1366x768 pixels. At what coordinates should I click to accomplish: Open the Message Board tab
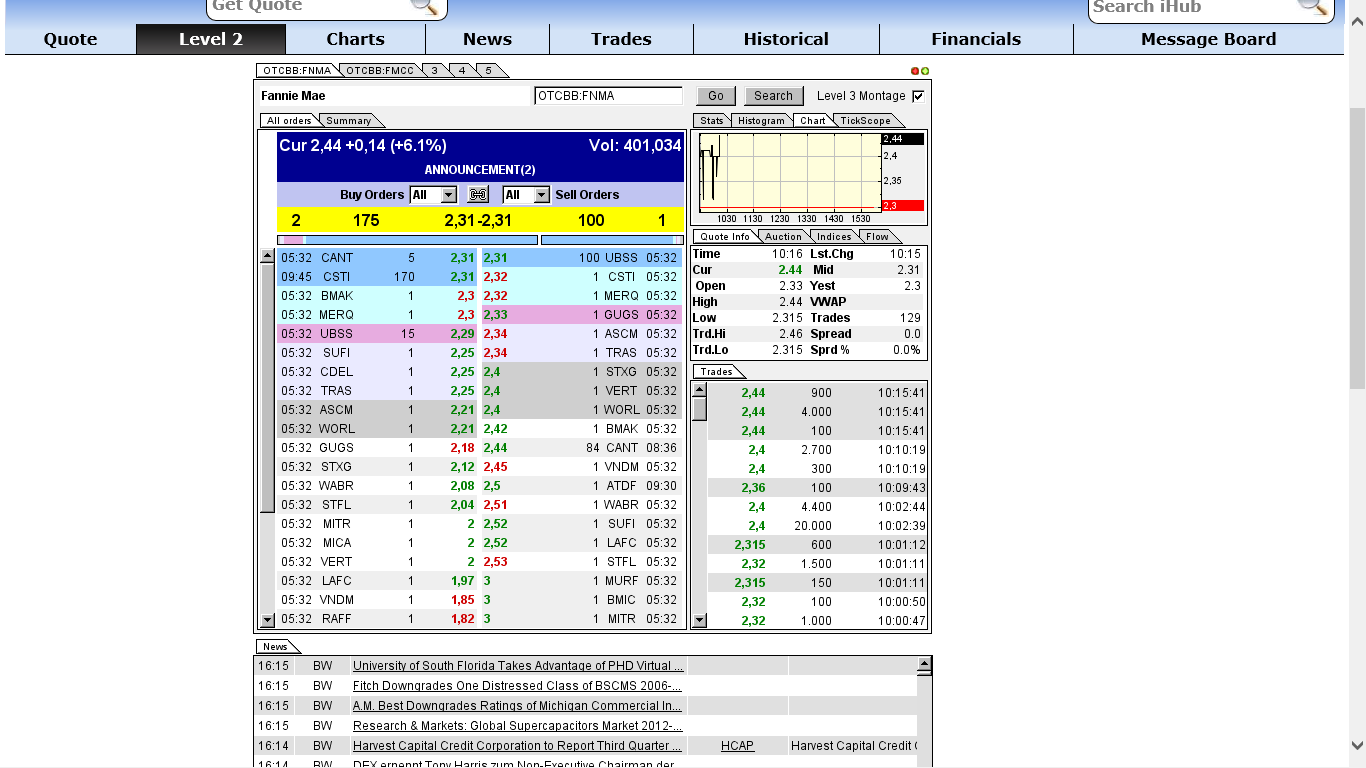click(x=1208, y=39)
